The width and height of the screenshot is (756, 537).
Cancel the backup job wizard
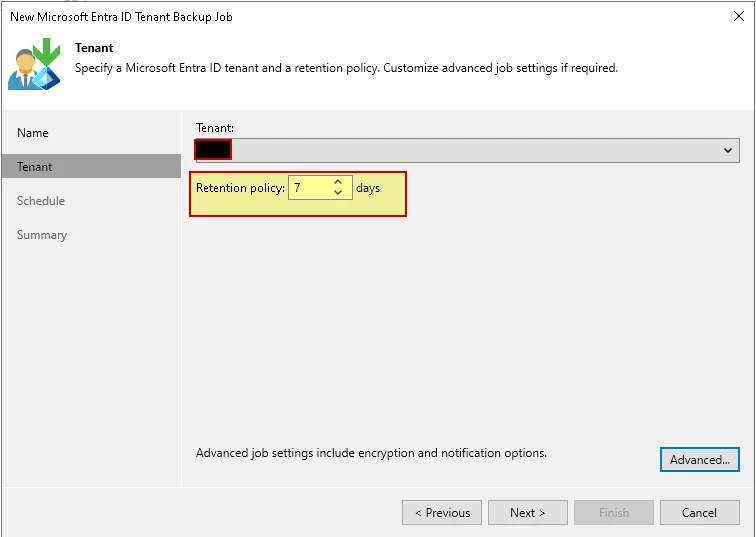pos(700,512)
